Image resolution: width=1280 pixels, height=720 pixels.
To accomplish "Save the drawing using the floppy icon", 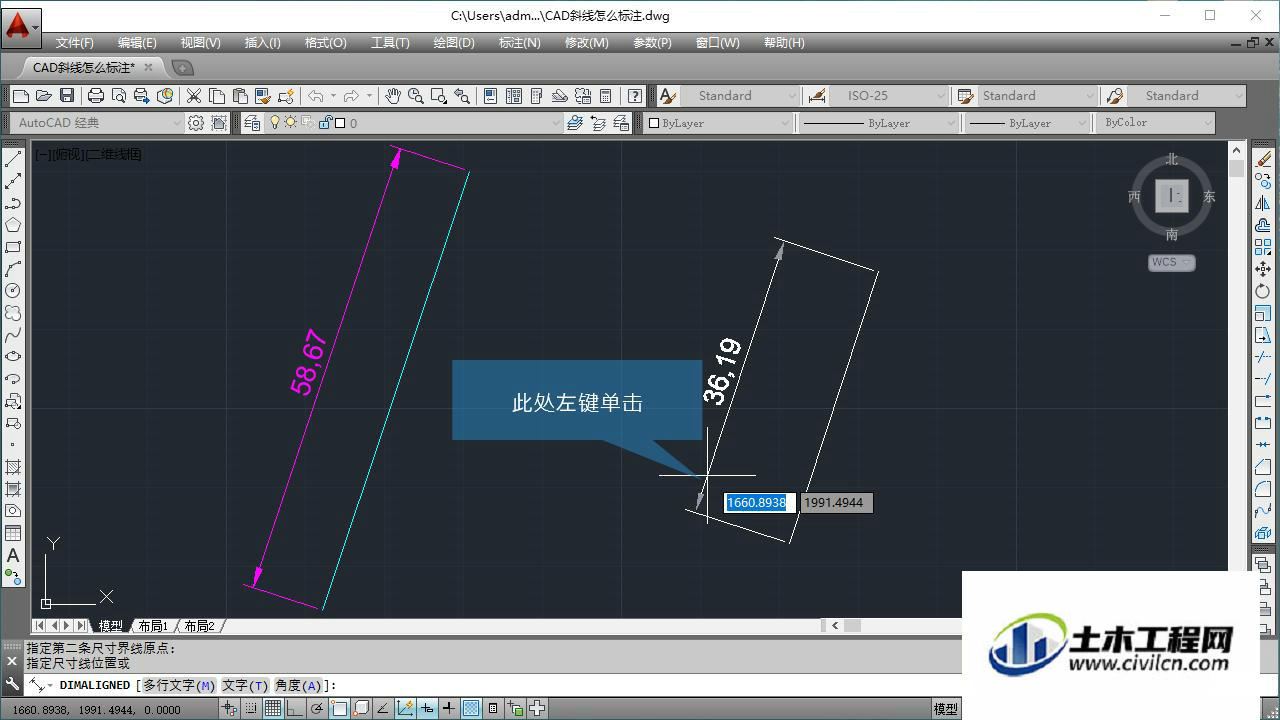I will coord(67,96).
